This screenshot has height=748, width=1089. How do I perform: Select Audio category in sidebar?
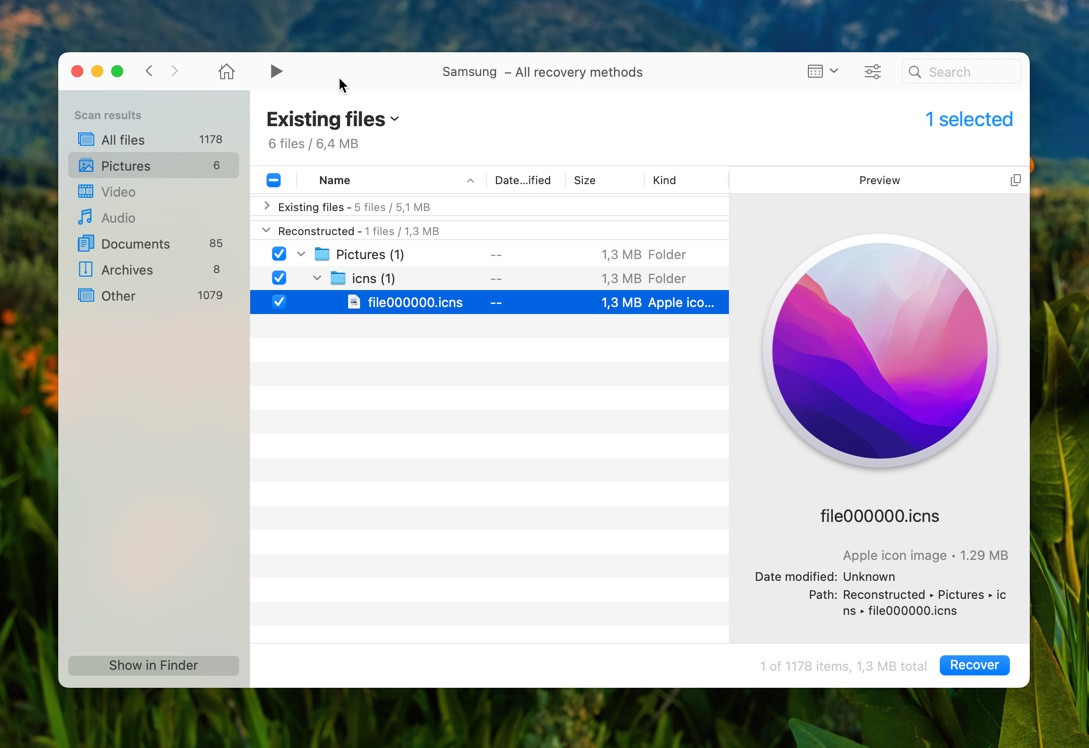click(x=153, y=217)
